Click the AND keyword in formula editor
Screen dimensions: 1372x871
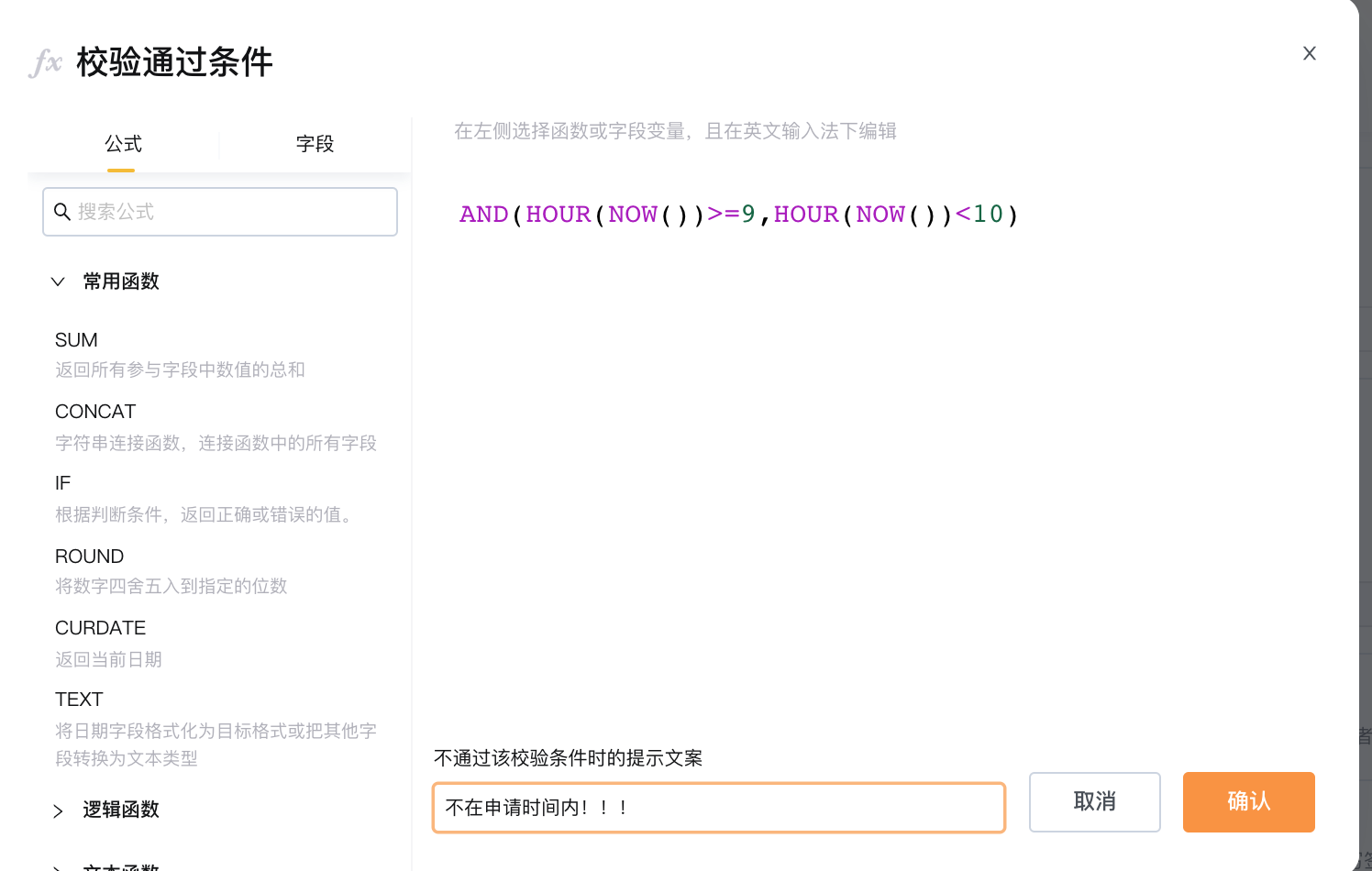[x=484, y=215]
